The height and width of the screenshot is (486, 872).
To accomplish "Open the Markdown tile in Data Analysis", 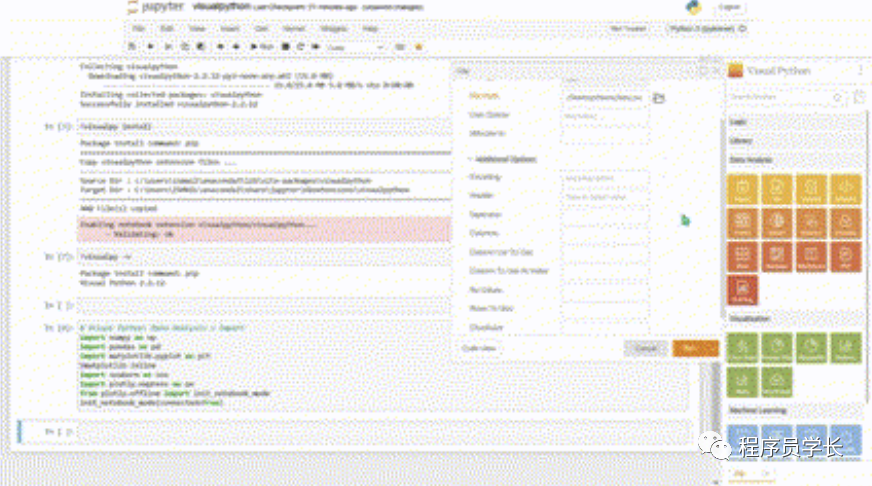I will tap(811, 257).
